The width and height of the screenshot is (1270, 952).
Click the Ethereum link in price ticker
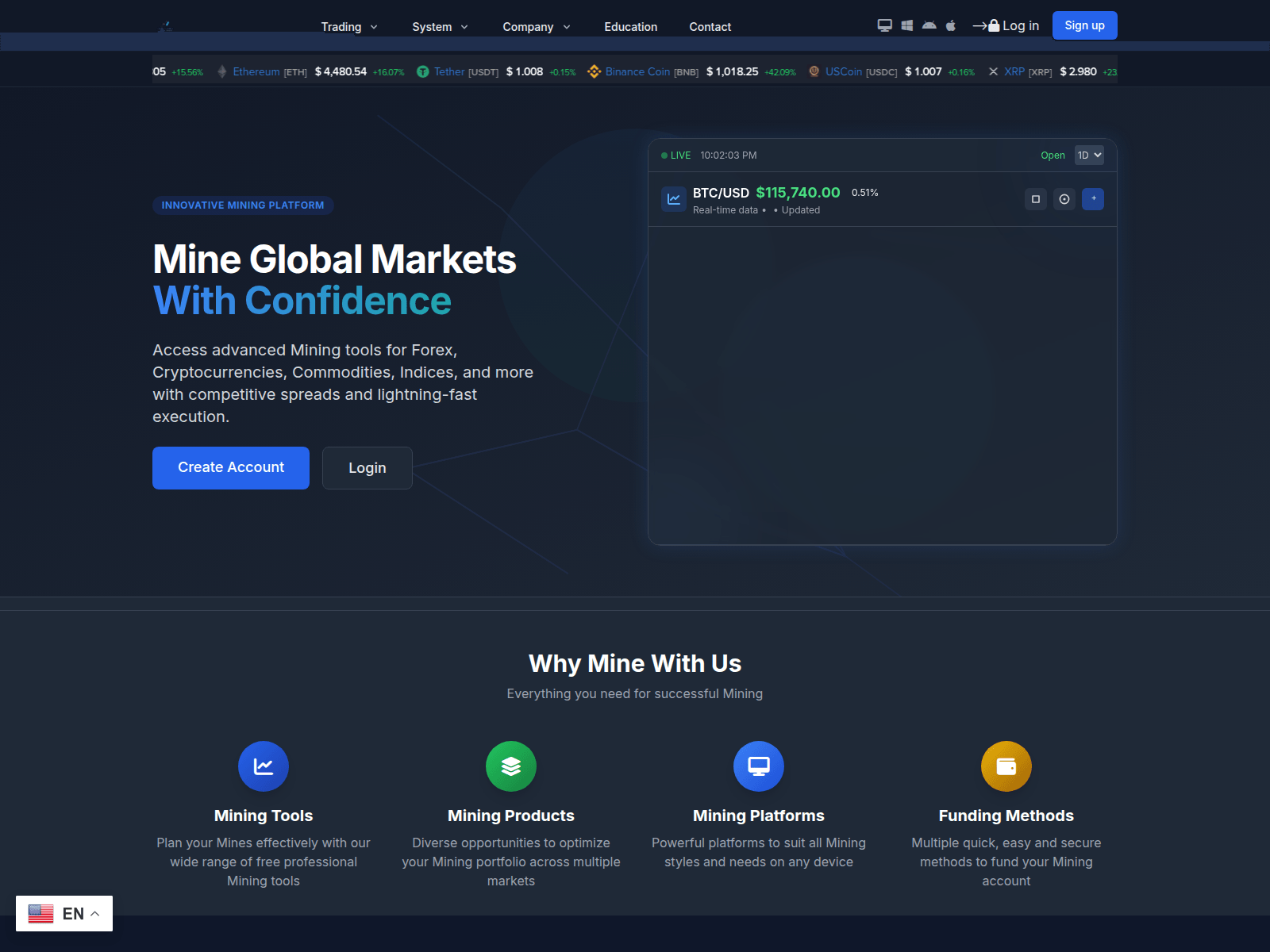point(256,72)
